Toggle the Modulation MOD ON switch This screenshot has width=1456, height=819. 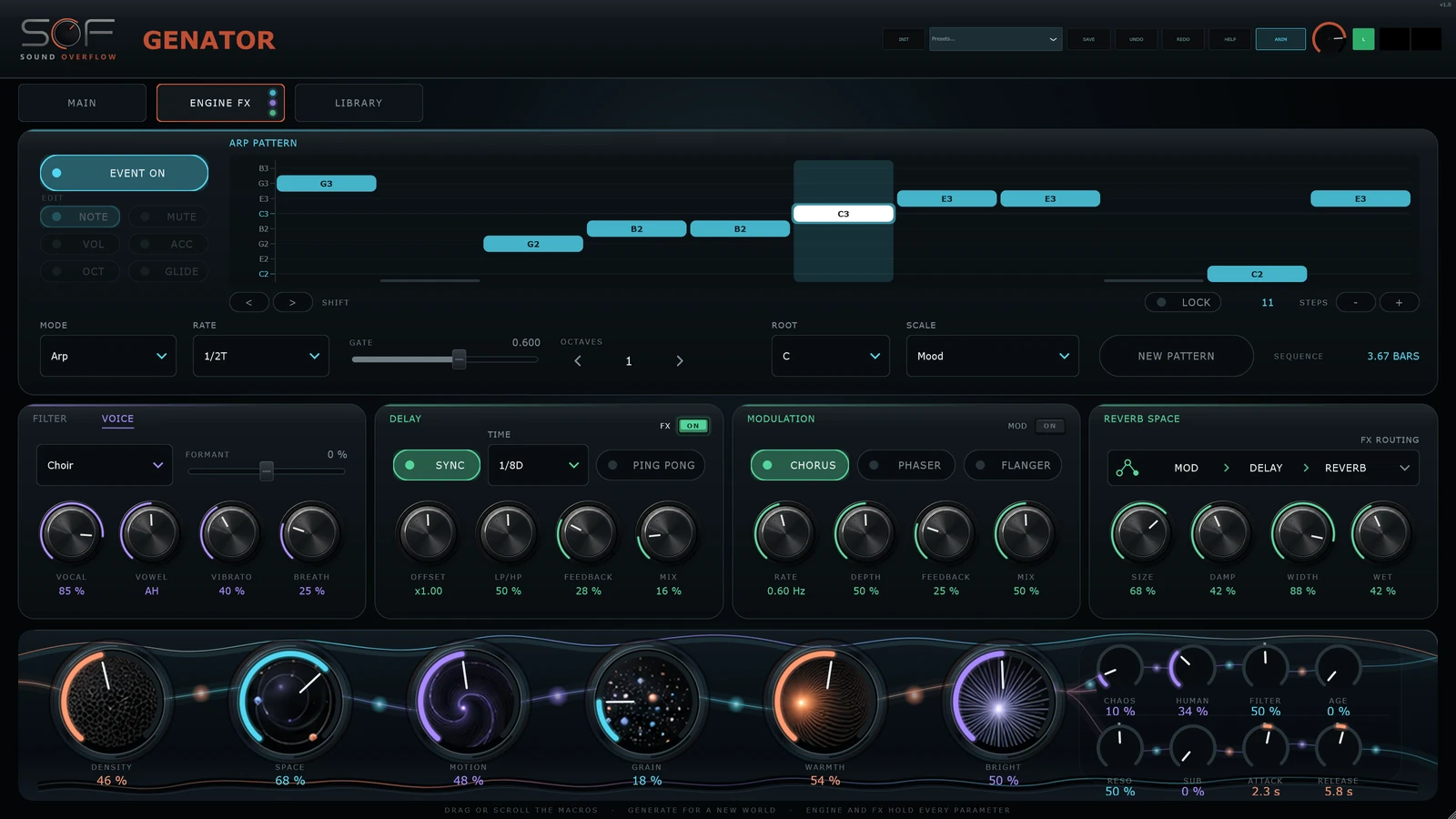pyautogui.click(x=1049, y=426)
